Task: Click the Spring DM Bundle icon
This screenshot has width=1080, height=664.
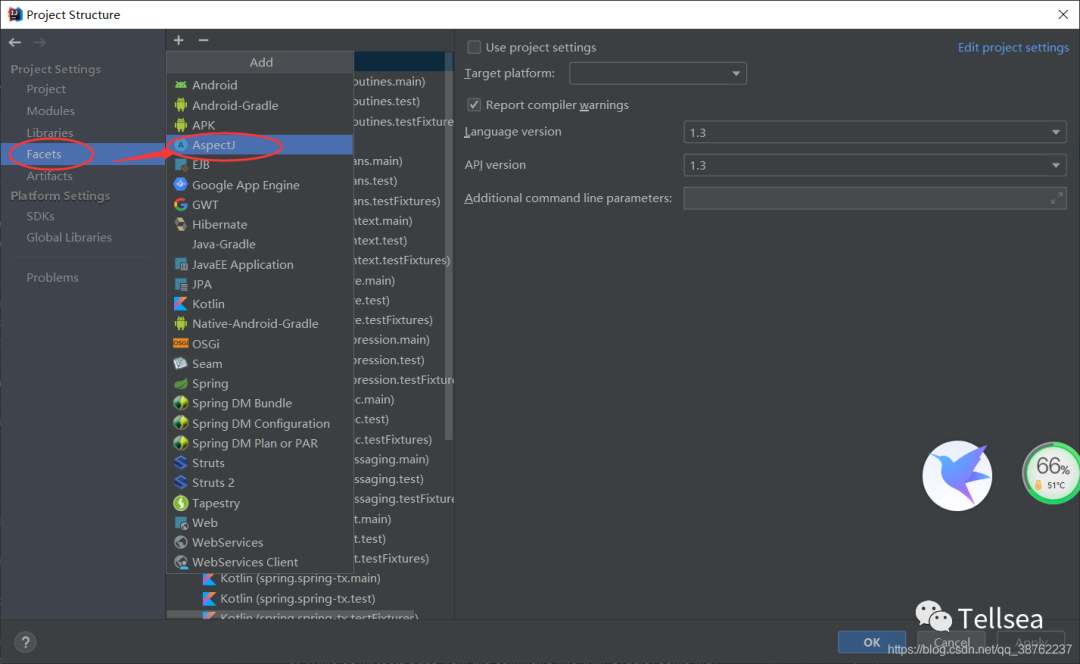Action: (x=180, y=403)
